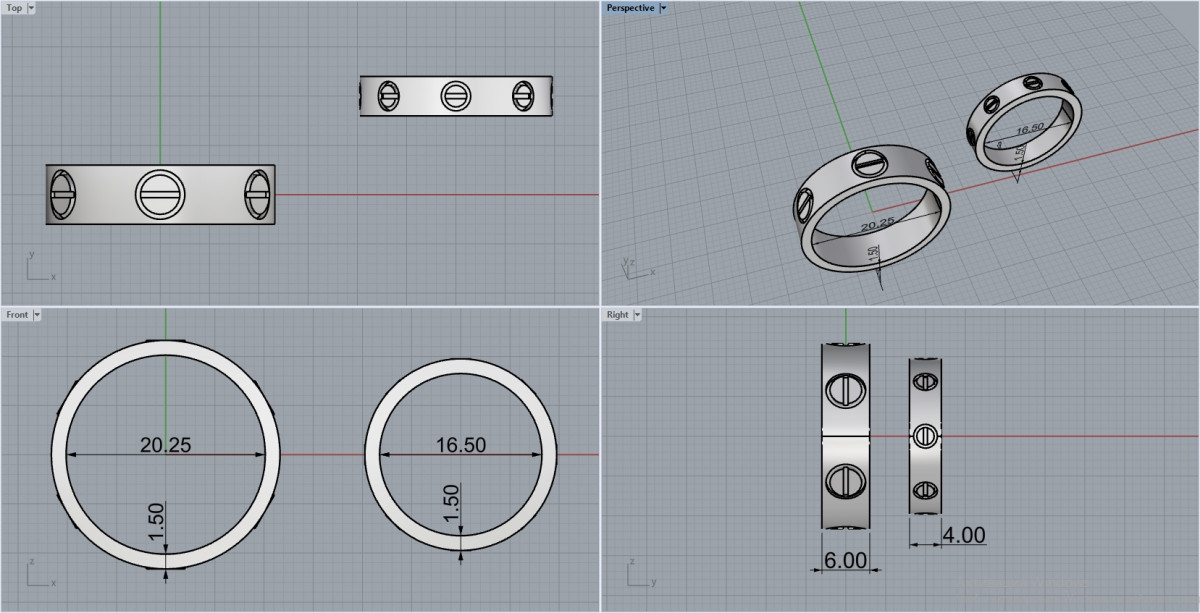Image resolution: width=1200 pixels, height=613 pixels.
Task: Select the 16.50 dimension in Front view
Action: 460,445
